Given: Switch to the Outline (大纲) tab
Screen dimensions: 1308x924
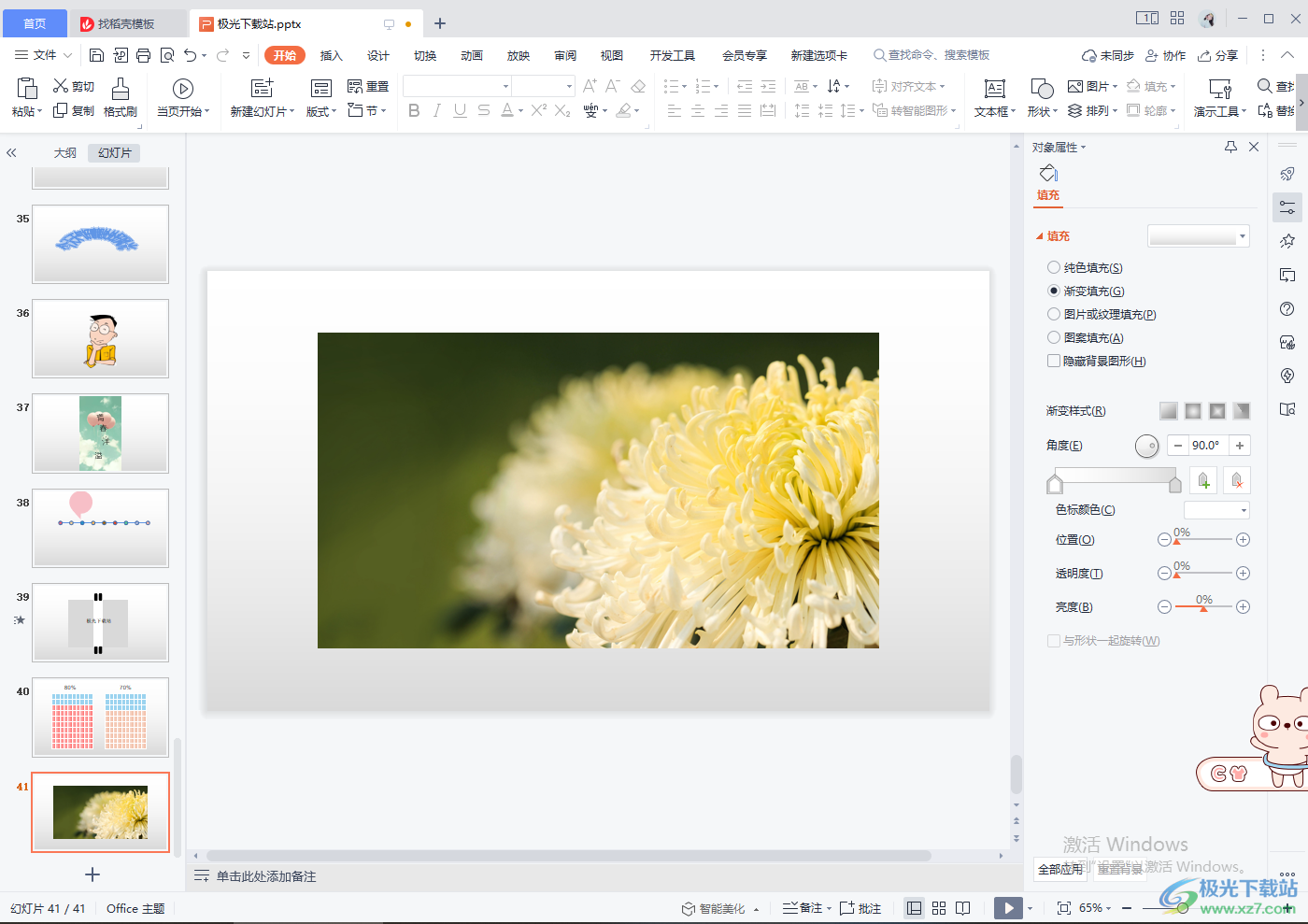Looking at the screenshot, I should click(x=64, y=152).
